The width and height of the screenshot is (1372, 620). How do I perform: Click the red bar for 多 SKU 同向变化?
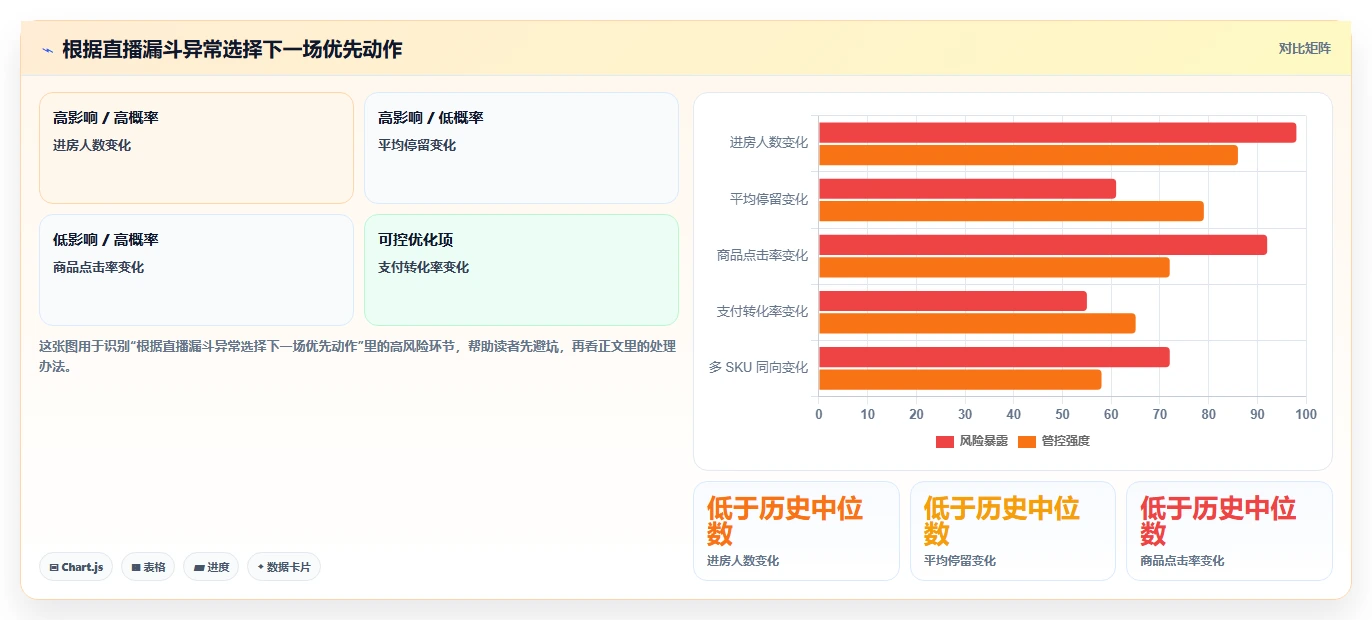click(994, 357)
